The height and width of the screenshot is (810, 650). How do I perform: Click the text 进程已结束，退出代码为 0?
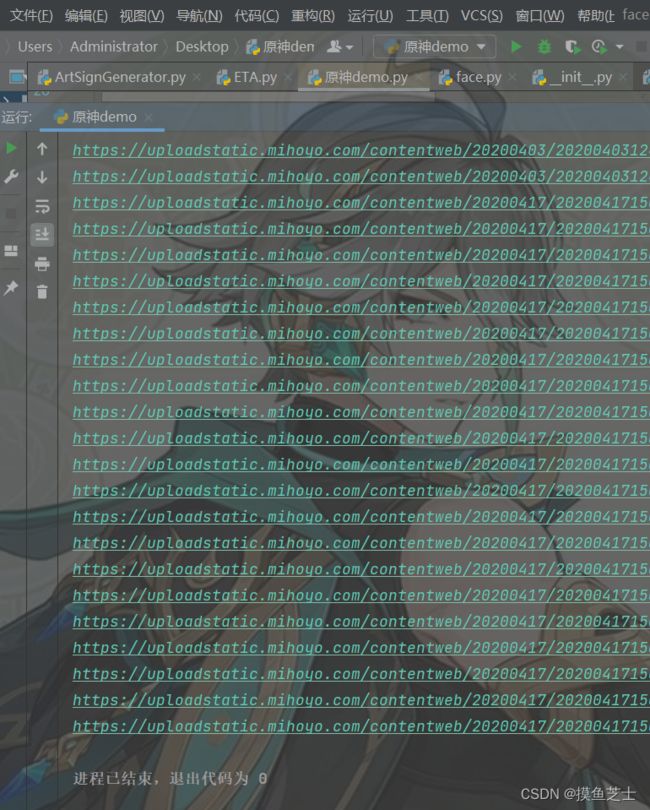pos(170,778)
